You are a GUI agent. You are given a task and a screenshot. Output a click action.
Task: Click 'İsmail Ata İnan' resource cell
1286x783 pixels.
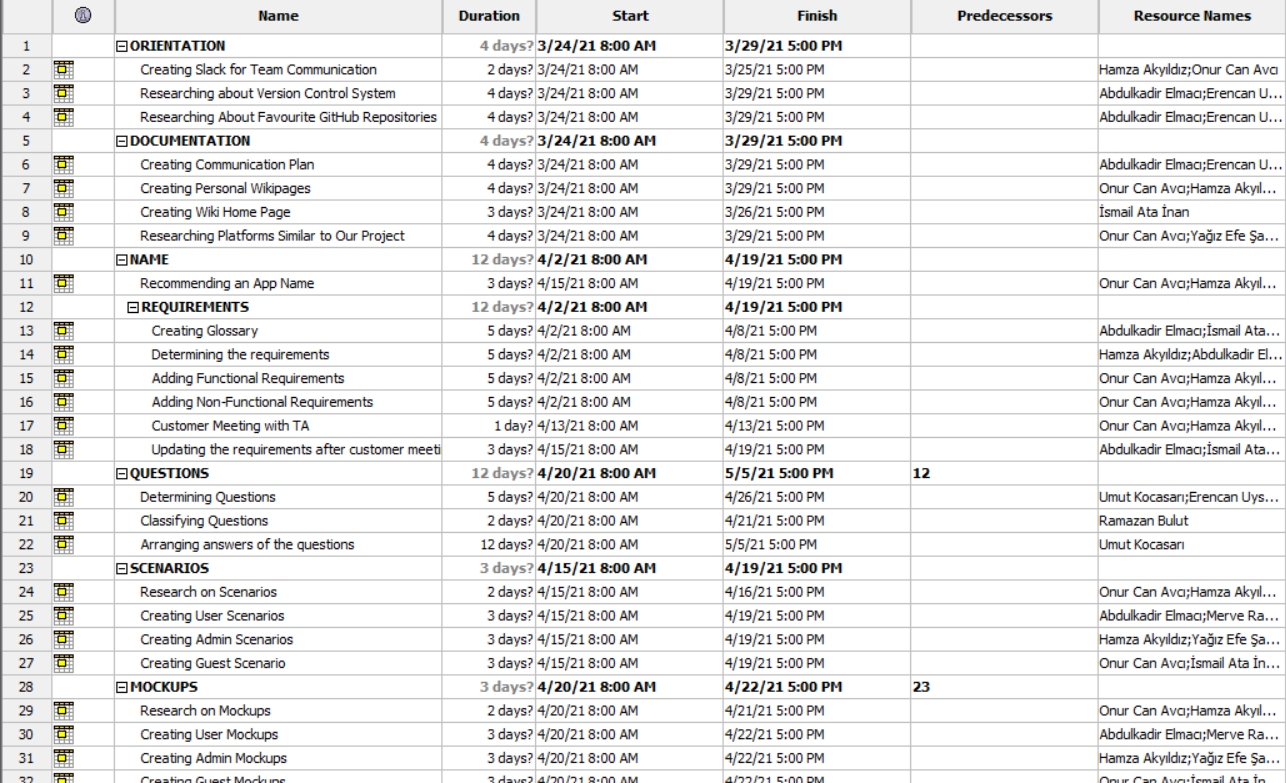pyautogui.click(x=1191, y=212)
